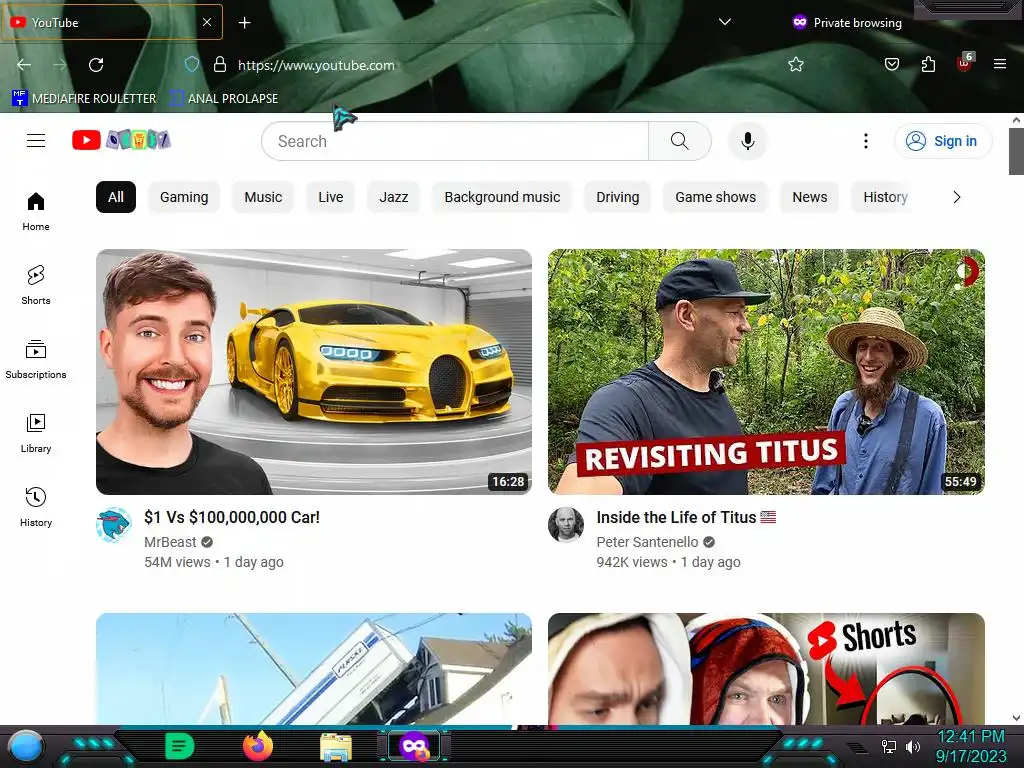The width and height of the screenshot is (1024, 768).
Task: Select the Jazz filter chip
Action: tap(394, 197)
